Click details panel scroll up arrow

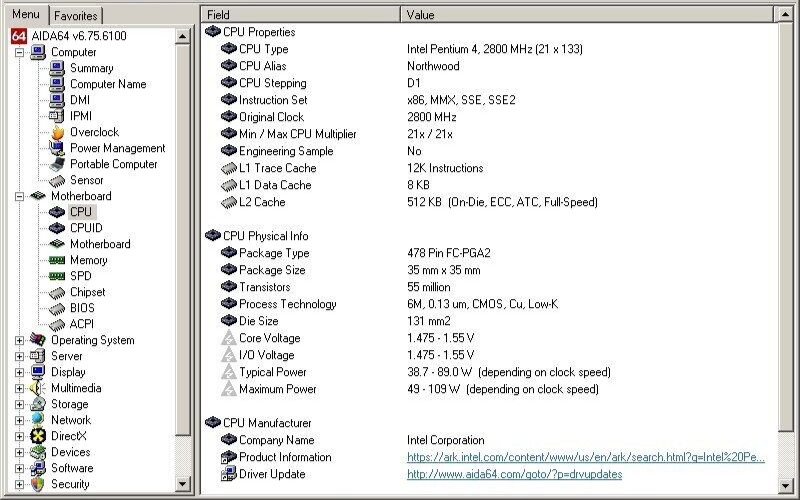pyautogui.click(x=785, y=14)
